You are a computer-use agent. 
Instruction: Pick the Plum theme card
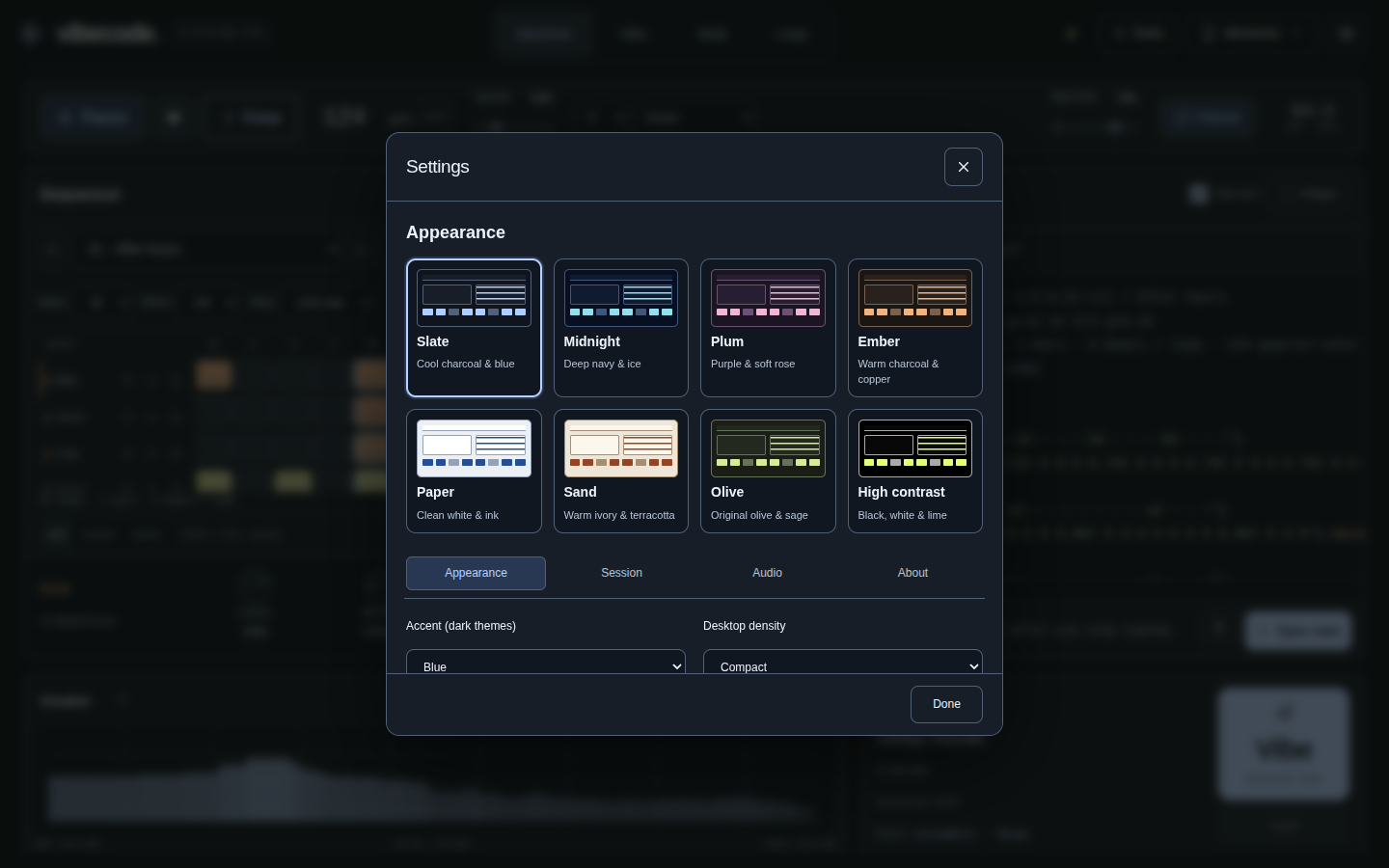point(768,328)
